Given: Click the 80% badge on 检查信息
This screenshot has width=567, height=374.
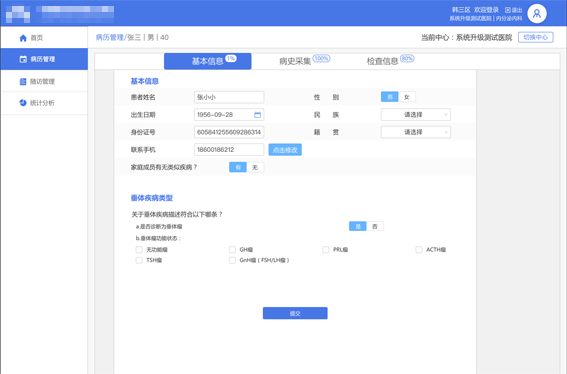Looking at the screenshot, I should [x=407, y=58].
